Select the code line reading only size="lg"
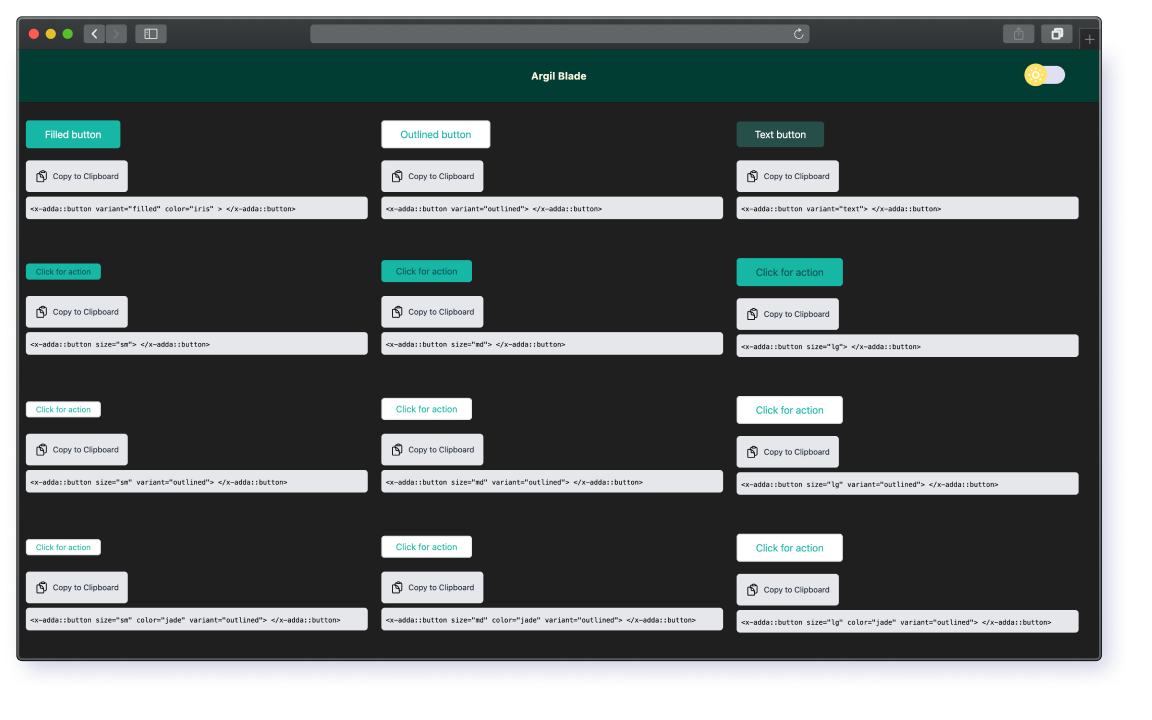 click(907, 346)
